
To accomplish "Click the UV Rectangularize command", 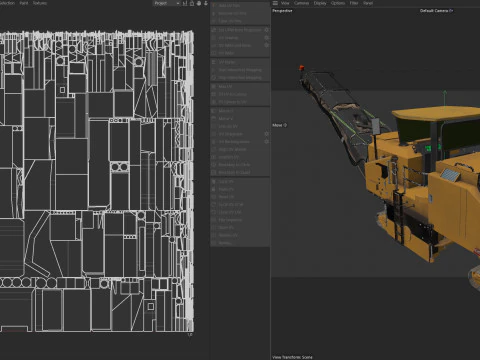I will pyautogui.click(x=237, y=142).
